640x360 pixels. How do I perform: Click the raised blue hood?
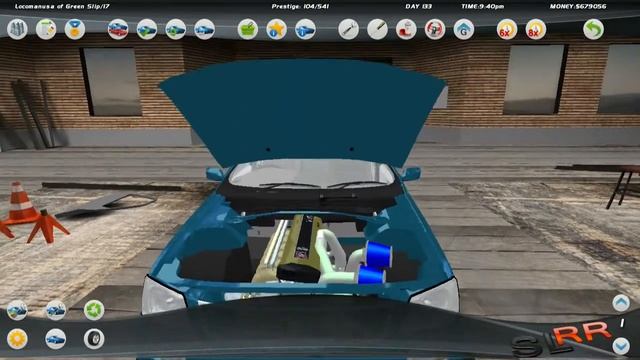click(x=302, y=112)
